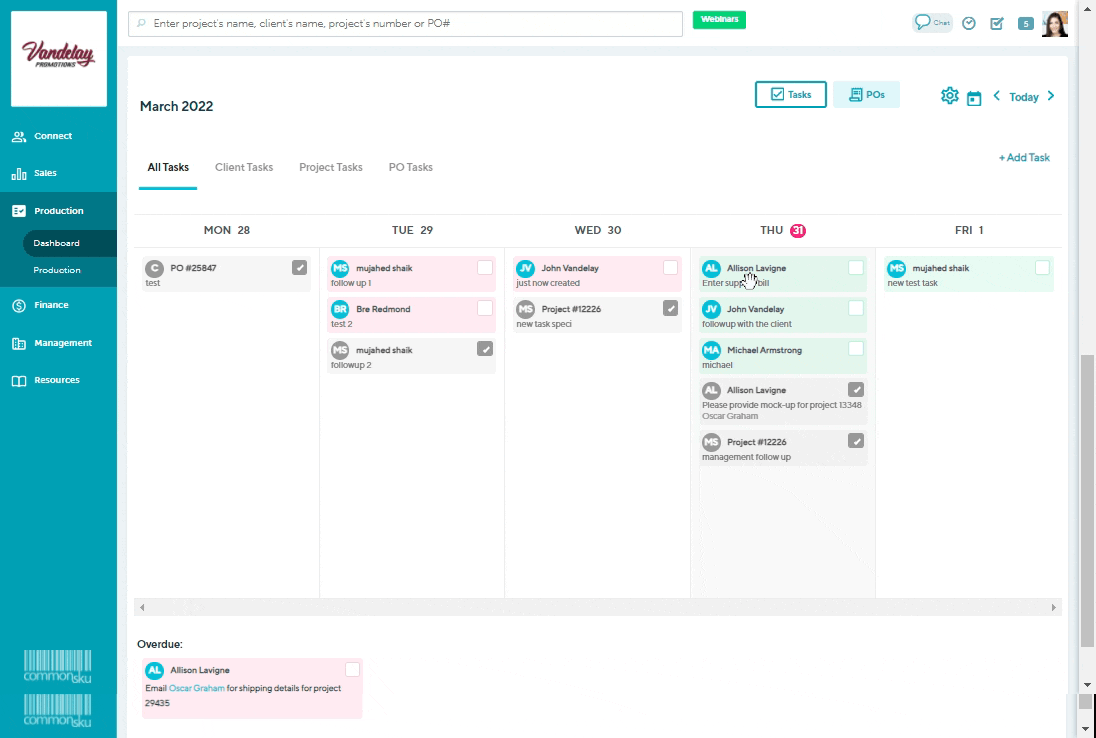This screenshot has height=738, width=1096.
Task: Switch to the Client Tasks tab
Action: point(244,167)
